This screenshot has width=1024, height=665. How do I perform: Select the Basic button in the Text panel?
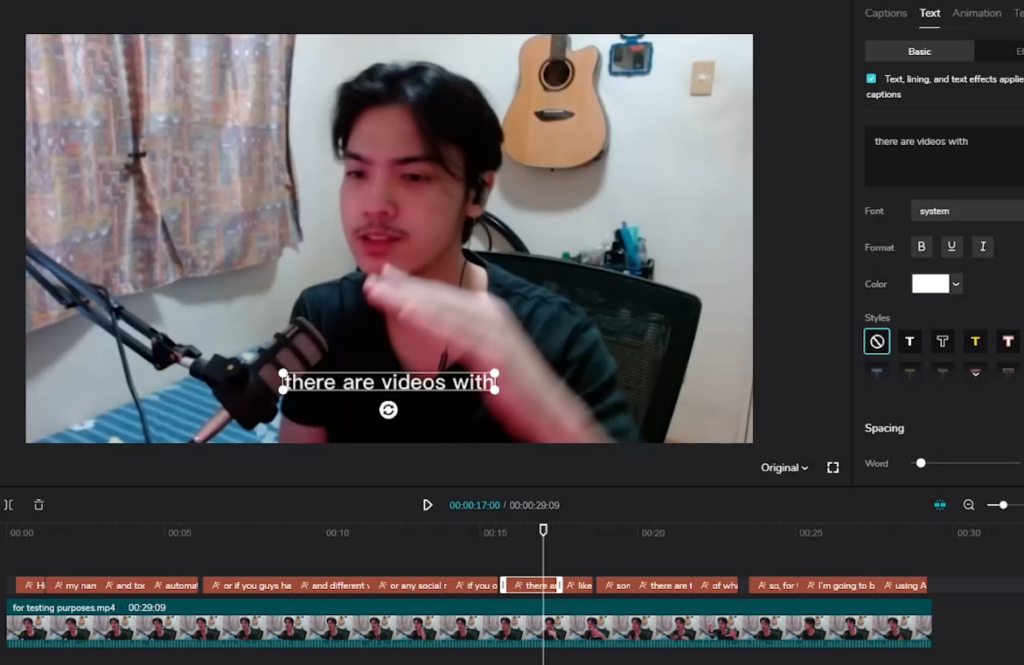click(918, 51)
